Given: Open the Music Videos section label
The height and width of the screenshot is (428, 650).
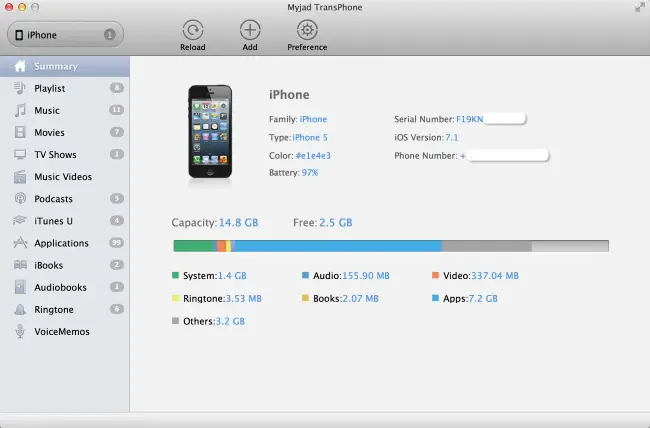Looking at the screenshot, I should tap(63, 177).
